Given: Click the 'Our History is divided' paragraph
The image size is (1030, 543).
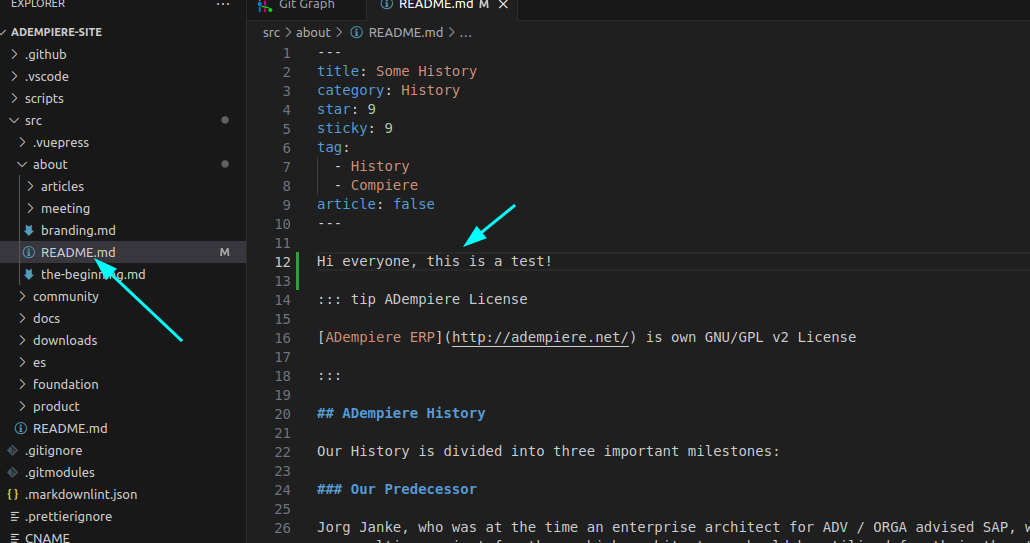Looking at the screenshot, I should point(548,452).
